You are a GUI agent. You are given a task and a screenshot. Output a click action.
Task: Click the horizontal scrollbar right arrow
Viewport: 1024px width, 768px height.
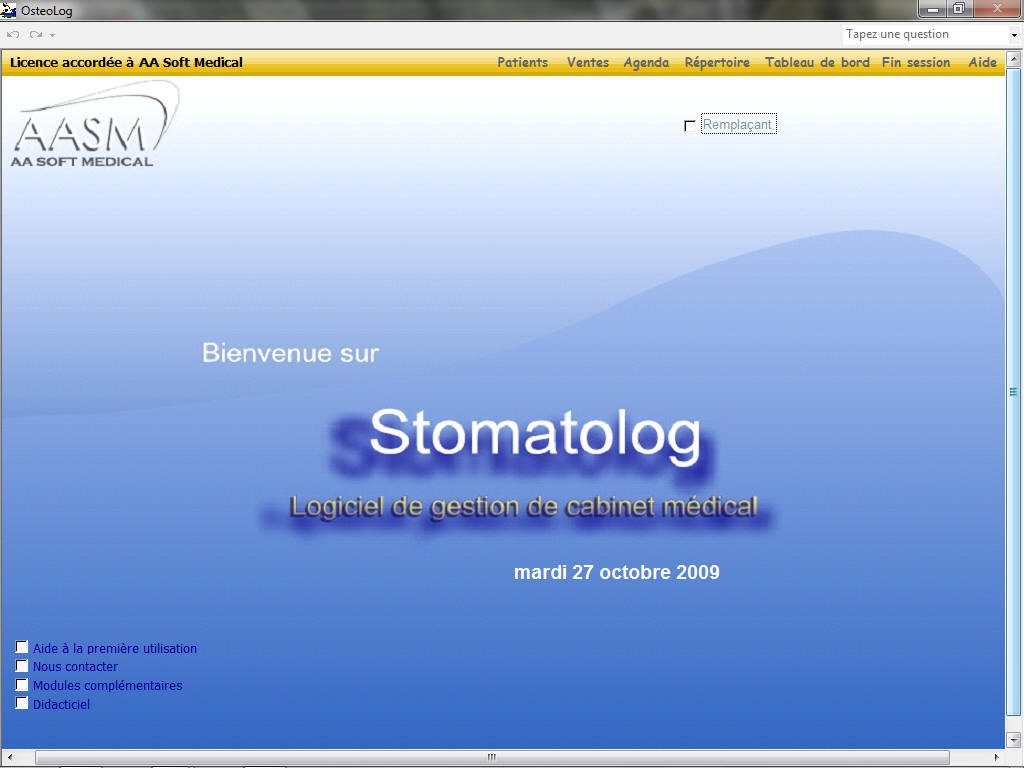(996, 758)
